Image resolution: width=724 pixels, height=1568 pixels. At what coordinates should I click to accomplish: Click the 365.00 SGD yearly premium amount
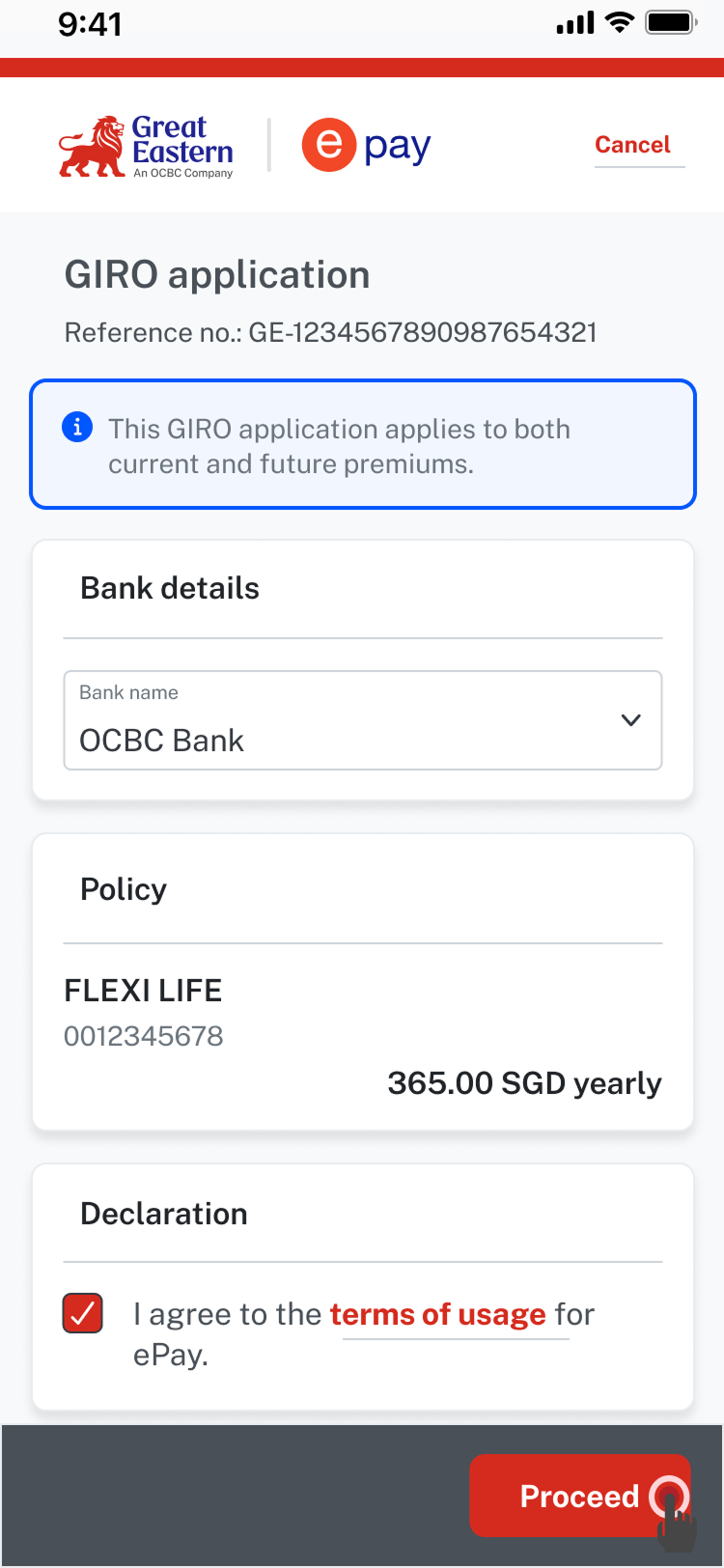(x=524, y=1083)
